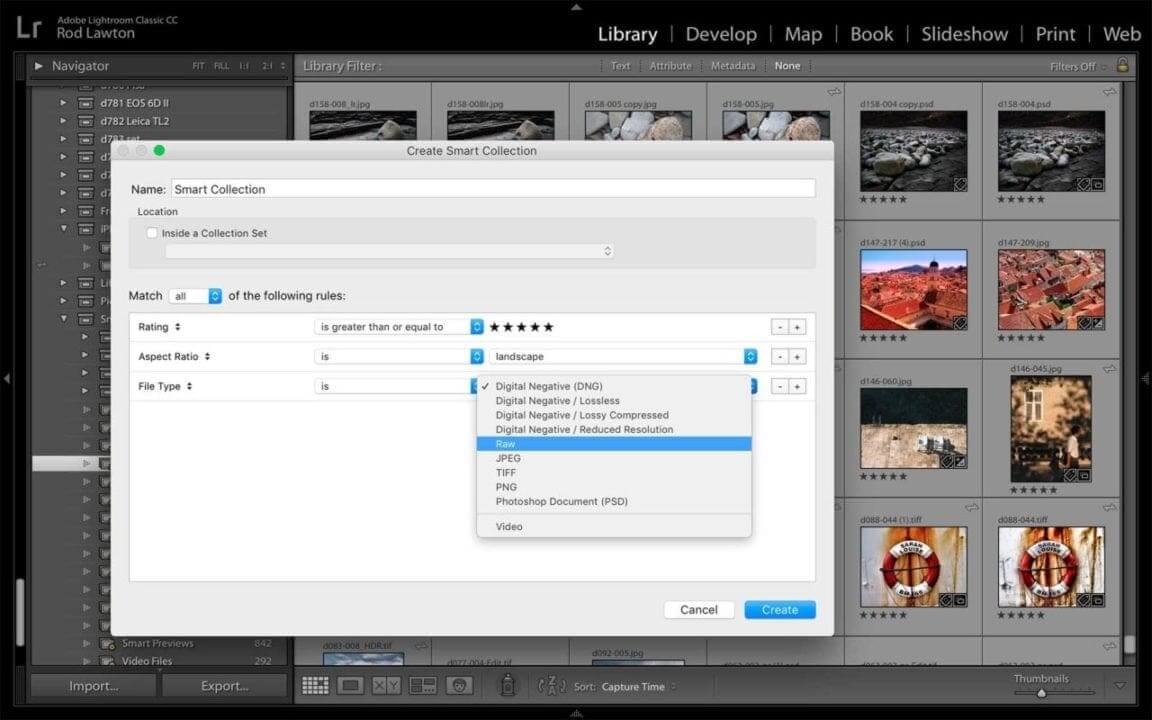Switch to Slideshow module
Viewport: 1152px width, 720px height.
click(x=965, y=35)
